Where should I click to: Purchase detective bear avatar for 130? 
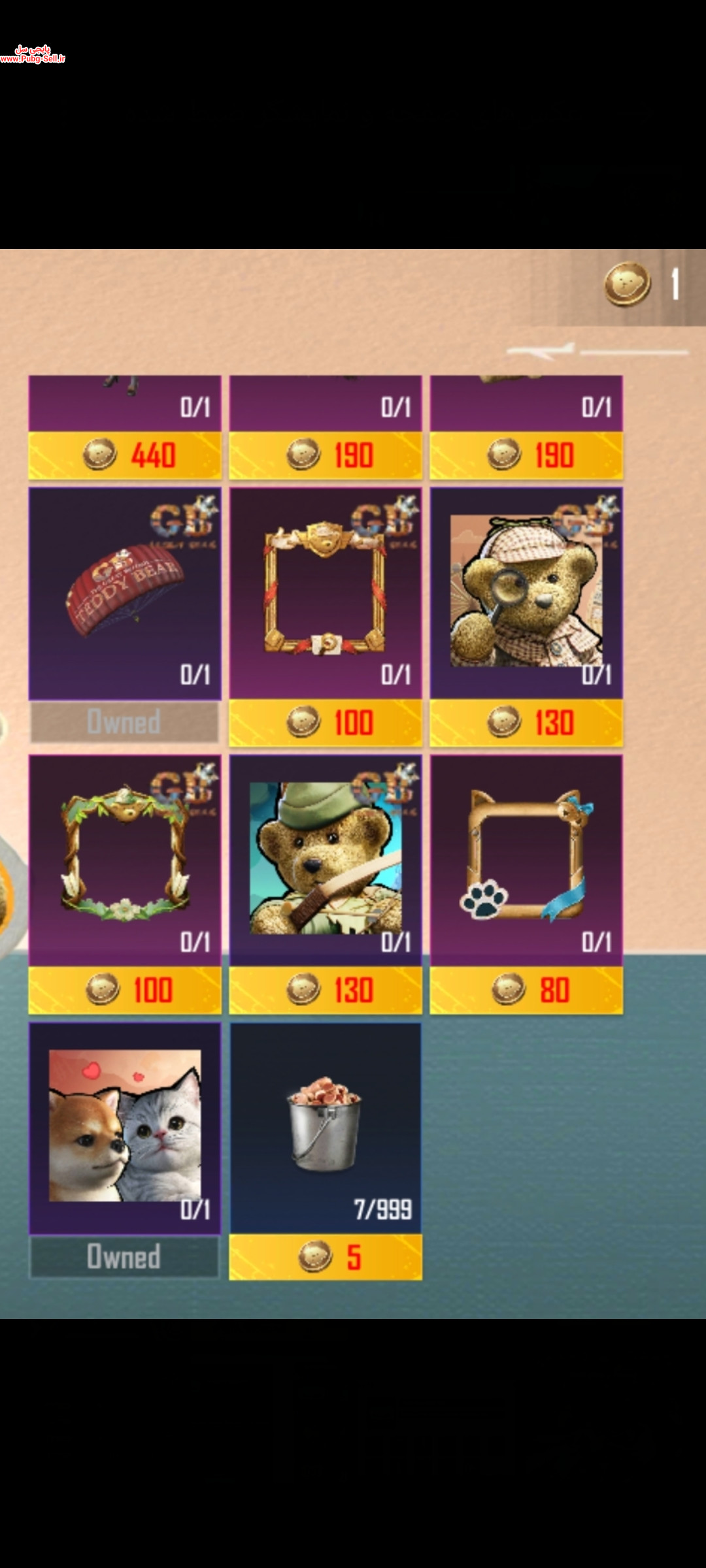coord(526,723)
